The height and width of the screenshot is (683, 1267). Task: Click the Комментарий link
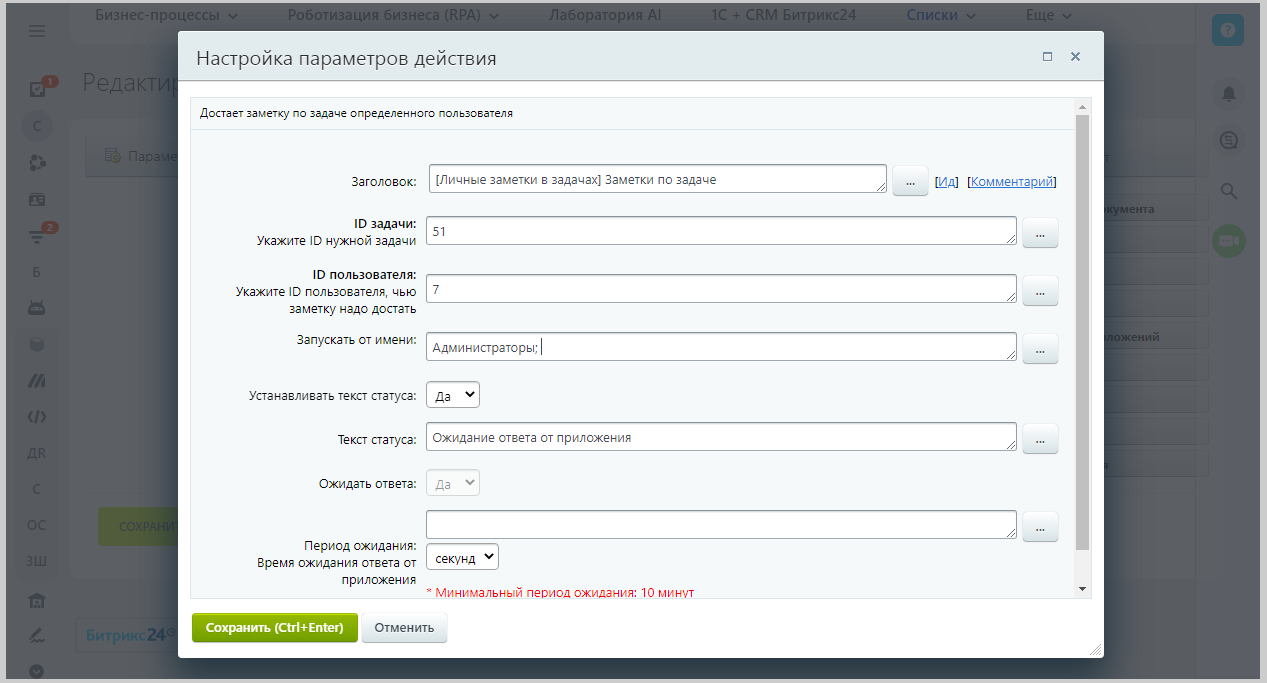click(x=1011, y=182)
